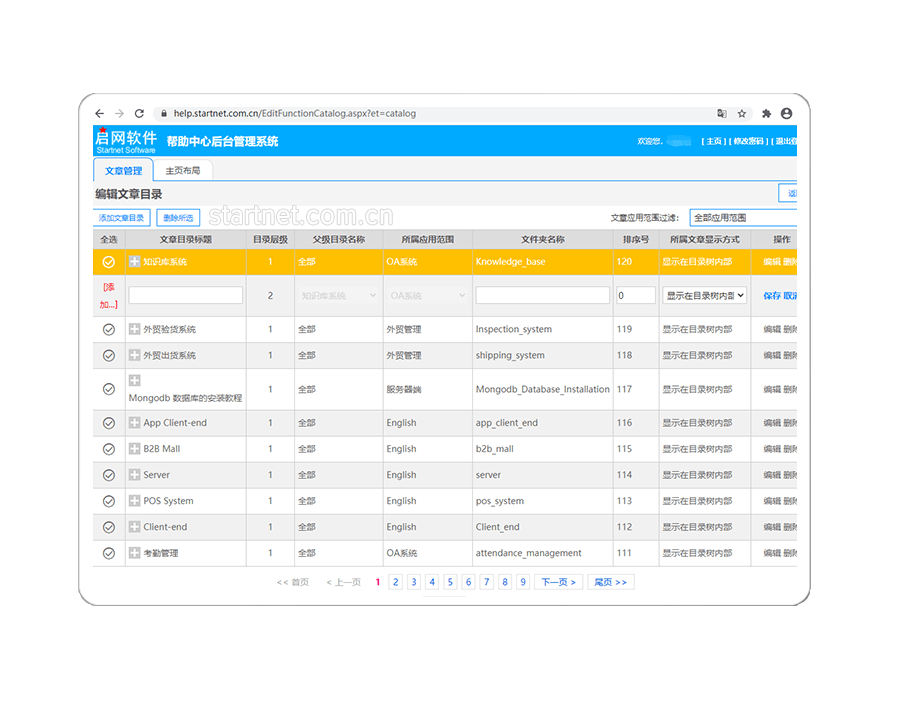Toggle the checkbox on the 知识库系统 row

109,262
